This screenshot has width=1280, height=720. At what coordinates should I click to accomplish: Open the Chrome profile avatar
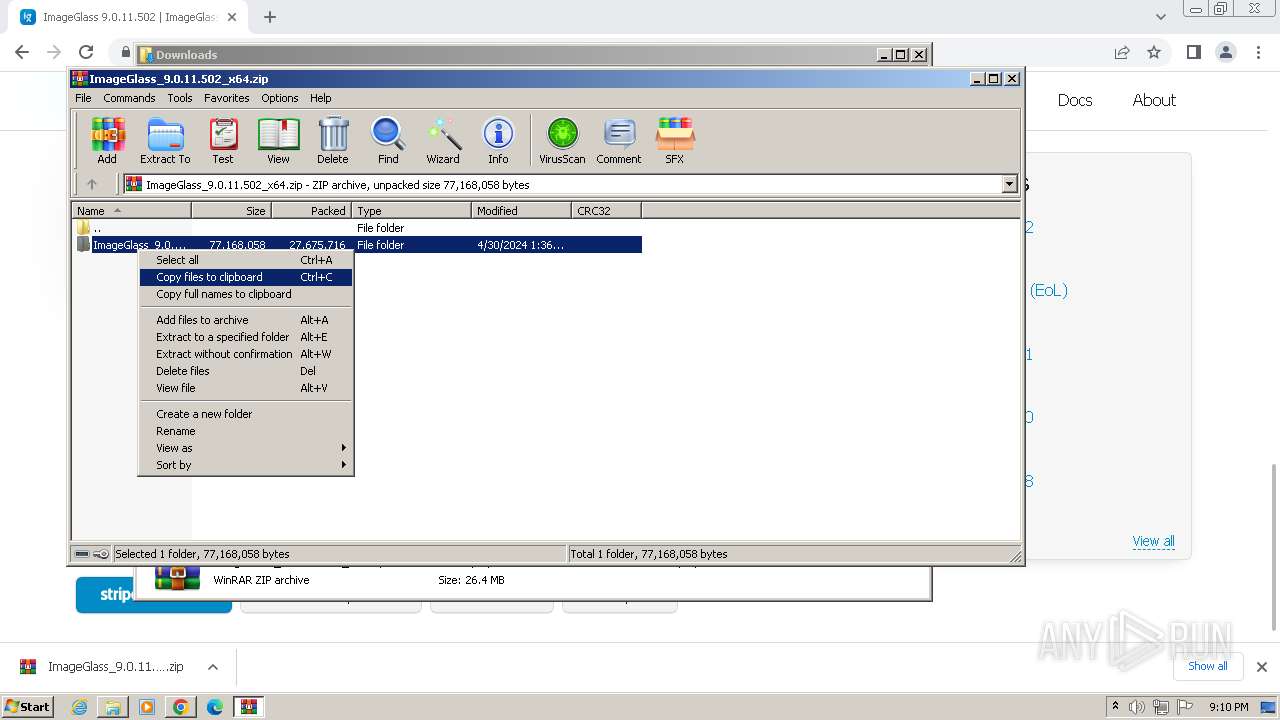pos(1225,53)
